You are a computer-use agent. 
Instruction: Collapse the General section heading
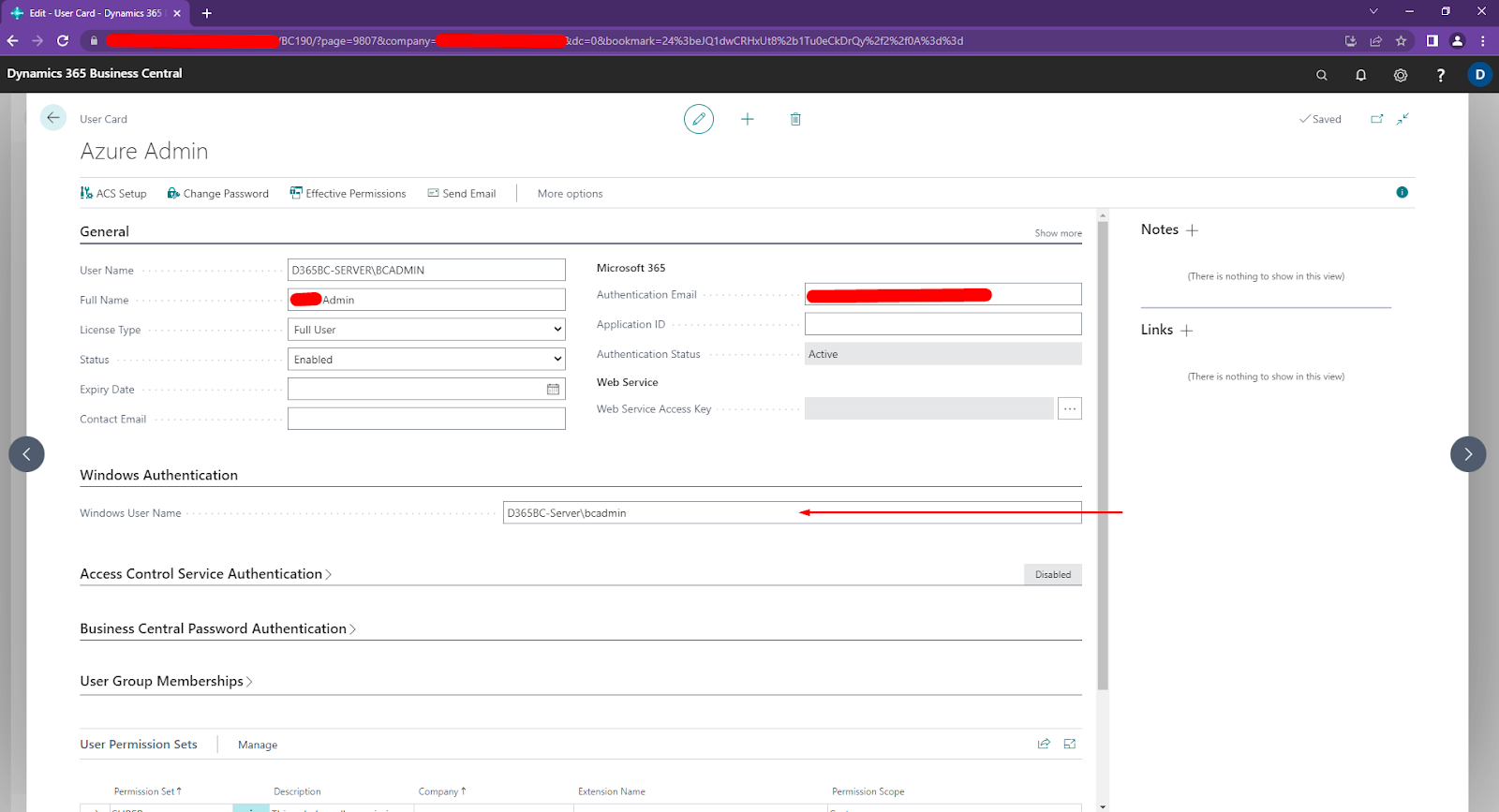click(x=104, y=231)
